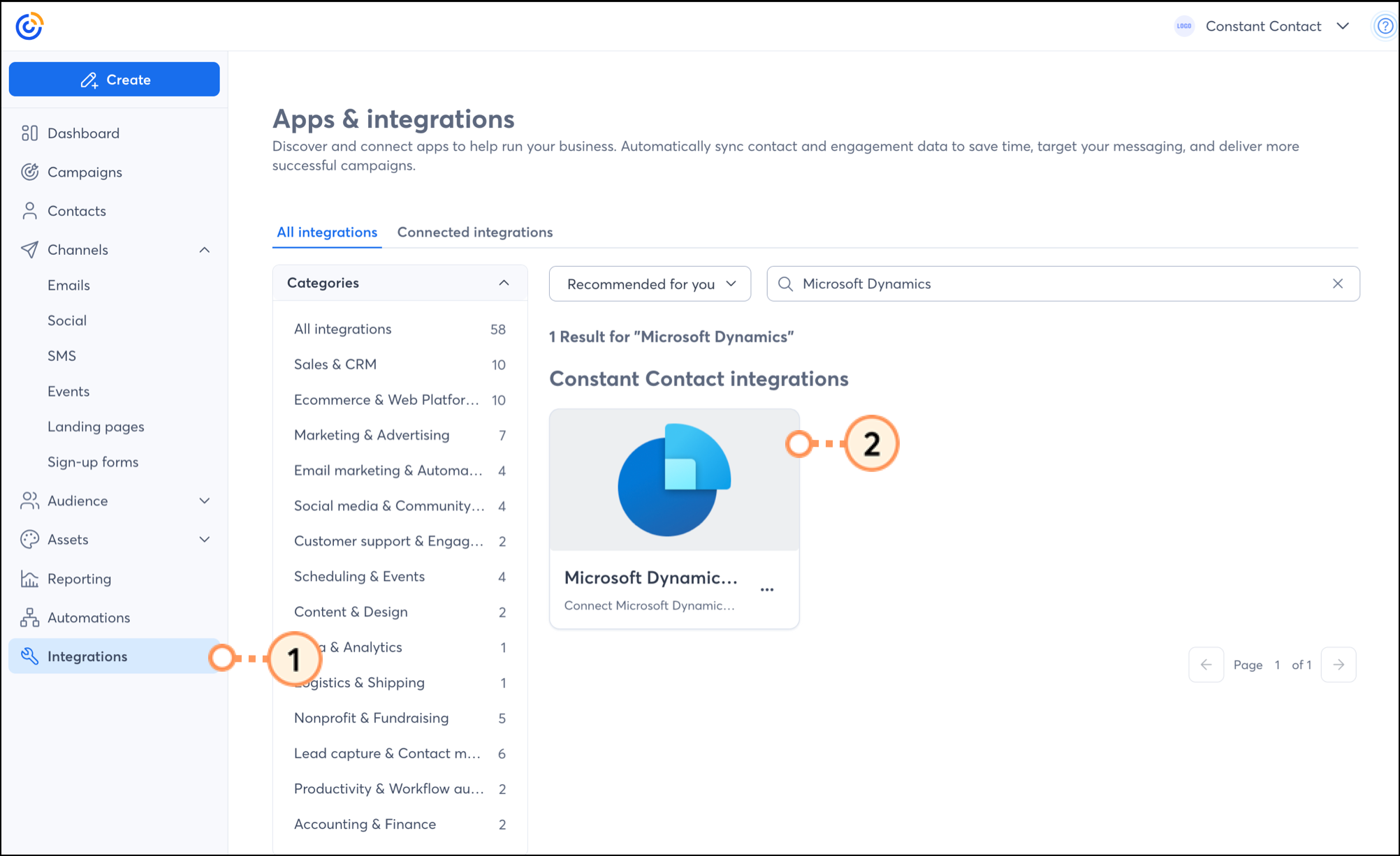
Task: Open the Microsoft Dynamics integration thumbnail
Action: click(674, 480)
